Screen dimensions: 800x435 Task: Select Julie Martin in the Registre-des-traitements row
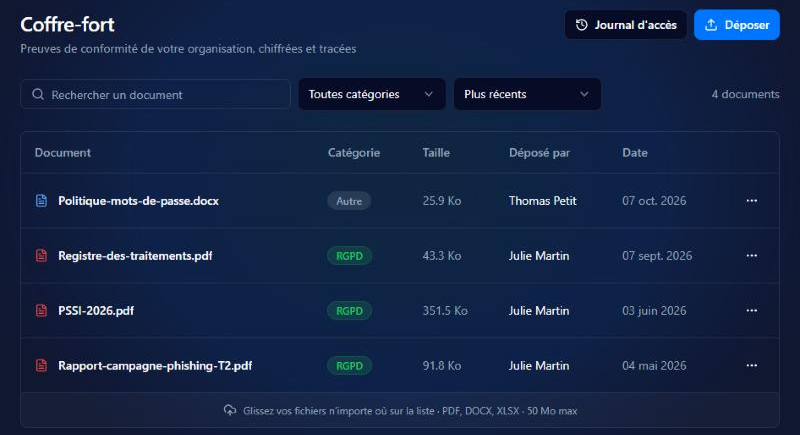click(539, 255)
